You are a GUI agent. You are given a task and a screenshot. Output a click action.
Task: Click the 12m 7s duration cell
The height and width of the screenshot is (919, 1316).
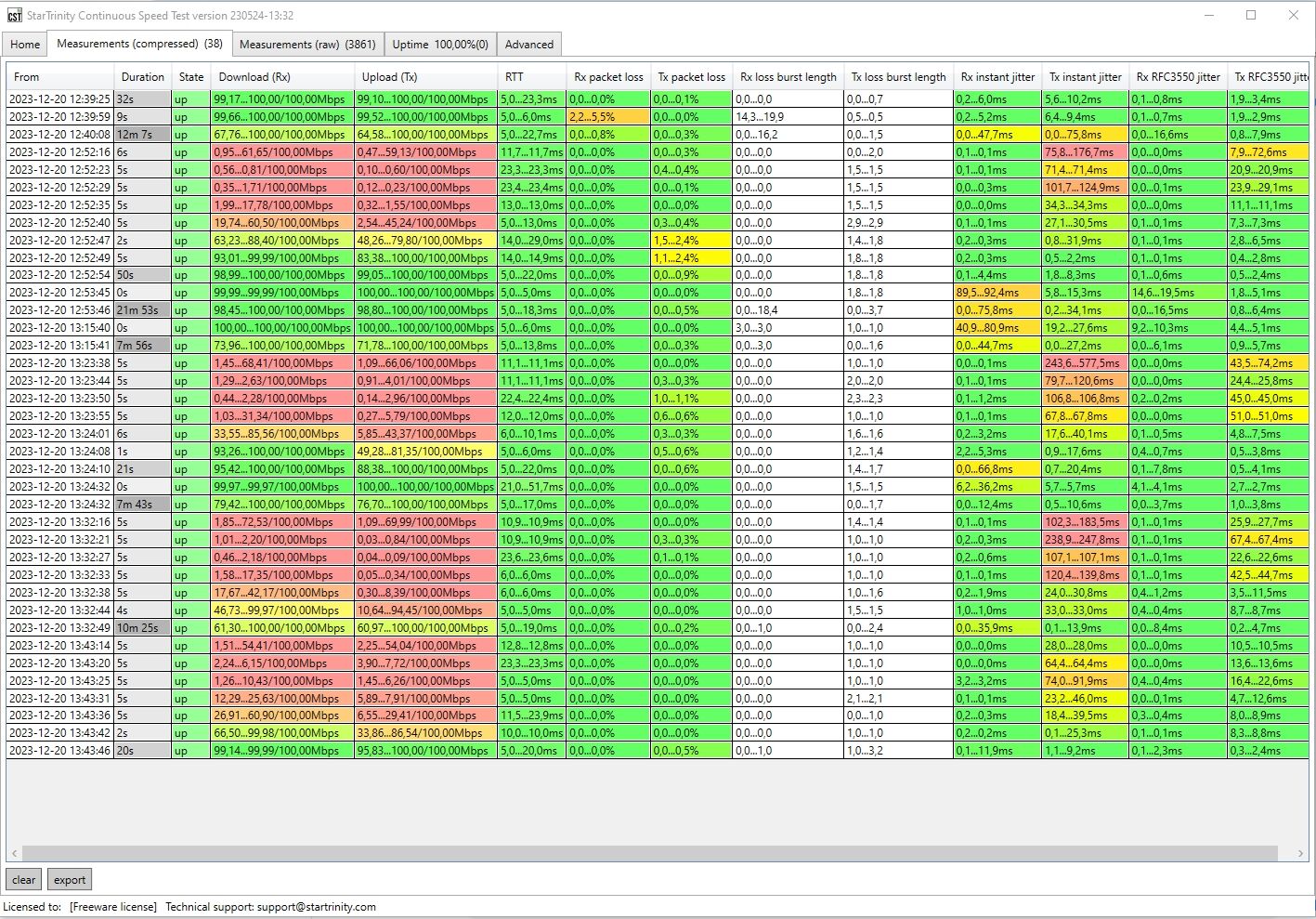point(143,135)
